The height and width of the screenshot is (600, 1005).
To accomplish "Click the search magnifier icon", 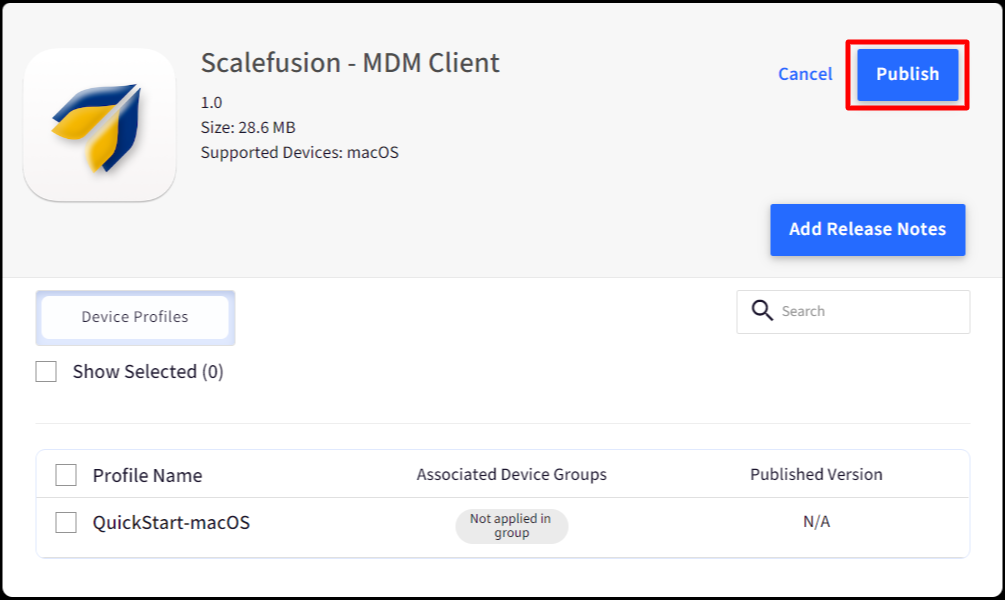I will [762, 311].
